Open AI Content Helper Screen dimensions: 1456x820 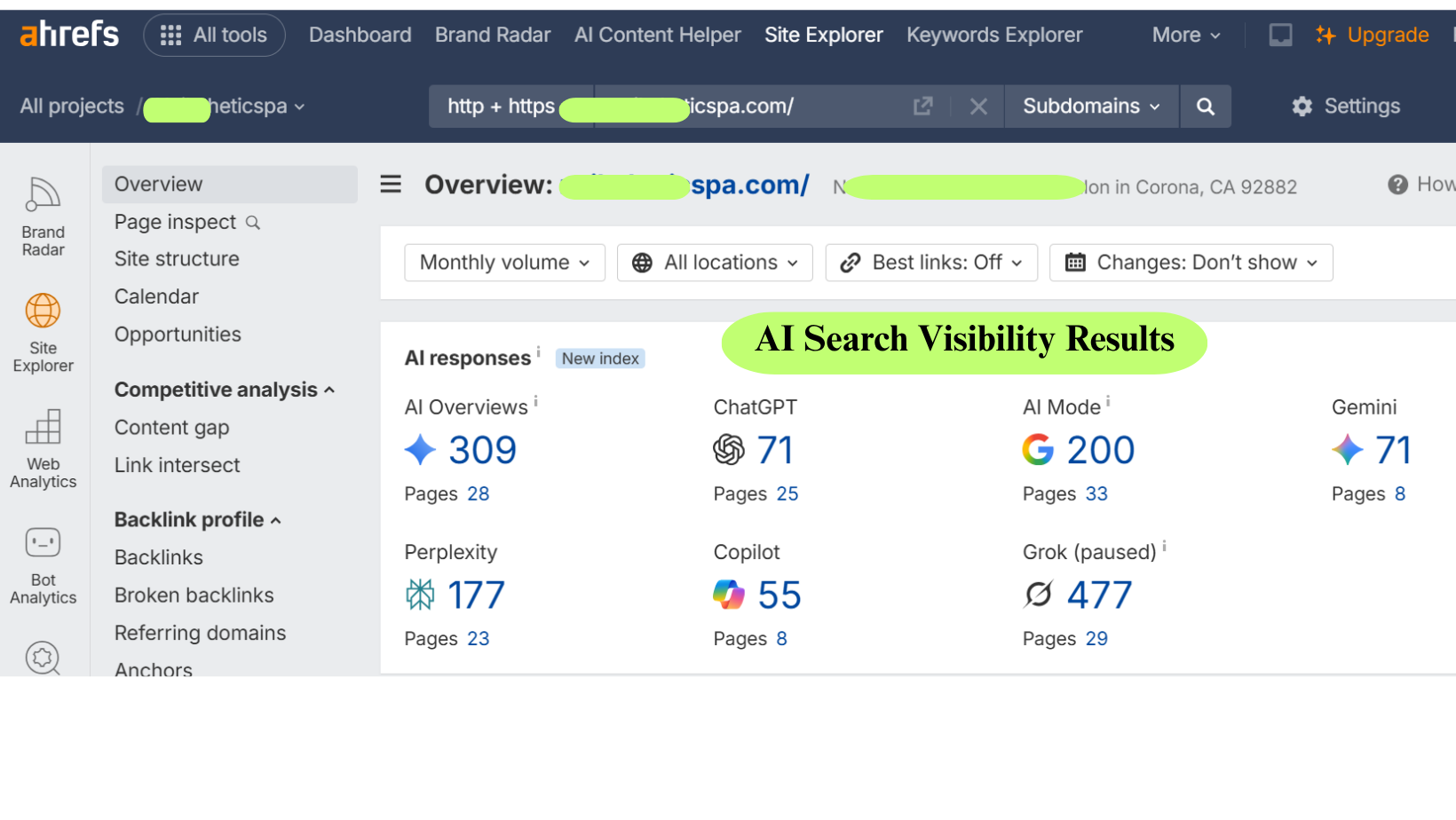point(657,35)
